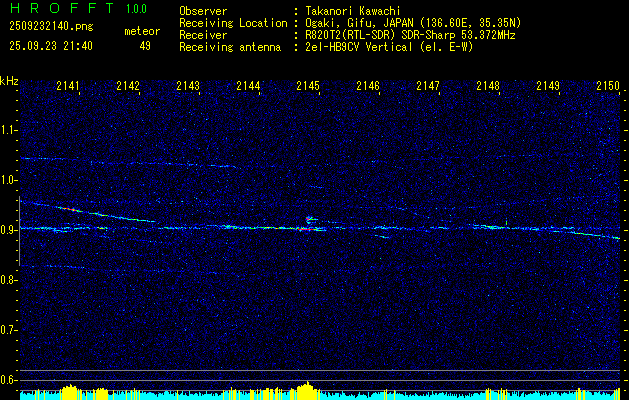Click time marker 2144
The image size is (629, 400).
[x=248, y=85]
